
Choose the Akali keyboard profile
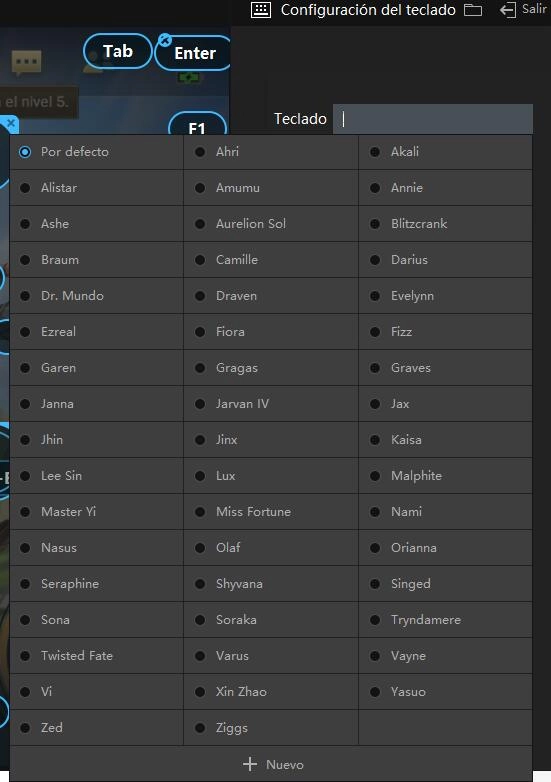point(445,152)
